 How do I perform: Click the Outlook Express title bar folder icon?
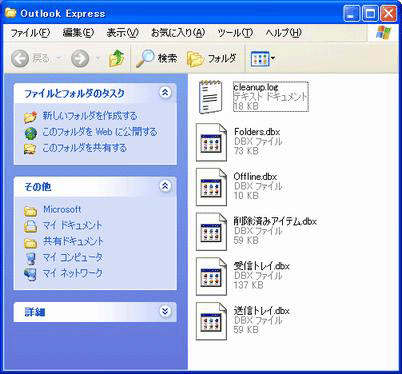coord(11,13)
